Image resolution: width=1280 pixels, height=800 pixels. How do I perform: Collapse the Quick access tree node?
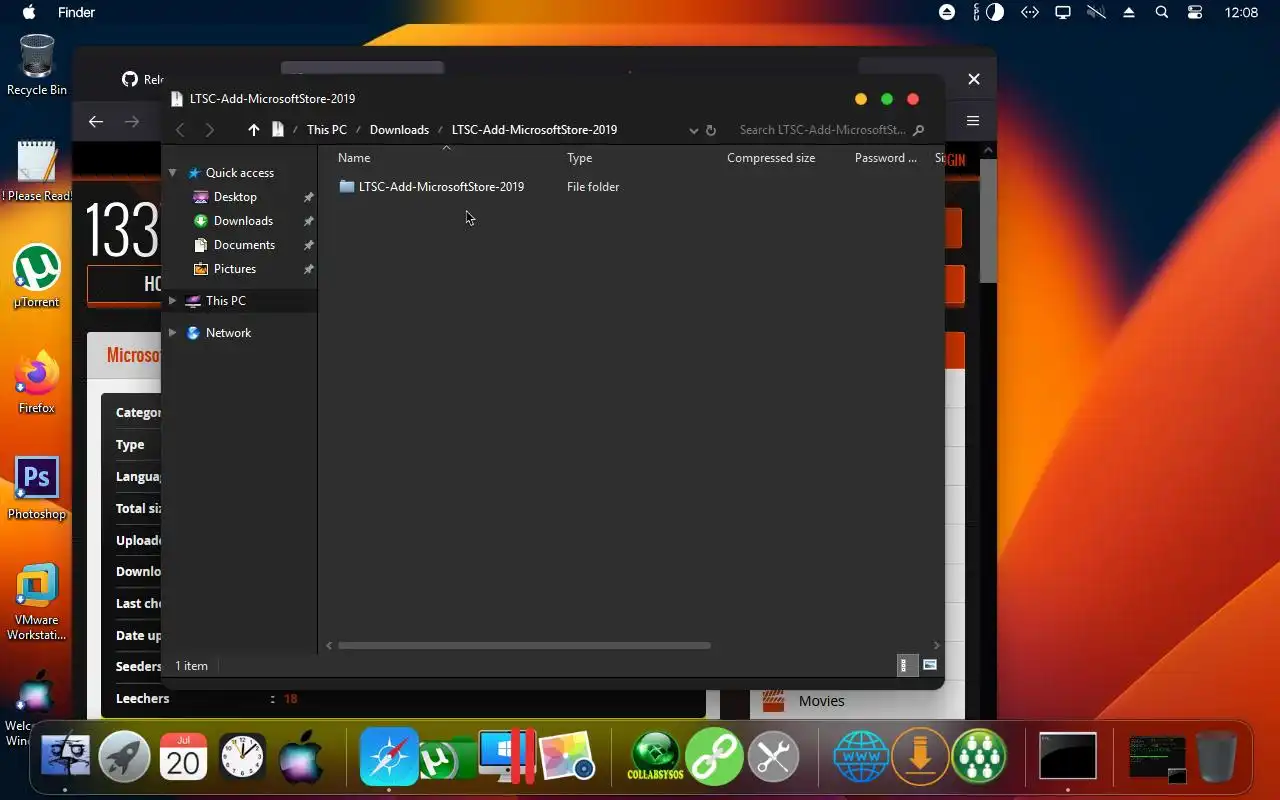(x=172, y=173)
